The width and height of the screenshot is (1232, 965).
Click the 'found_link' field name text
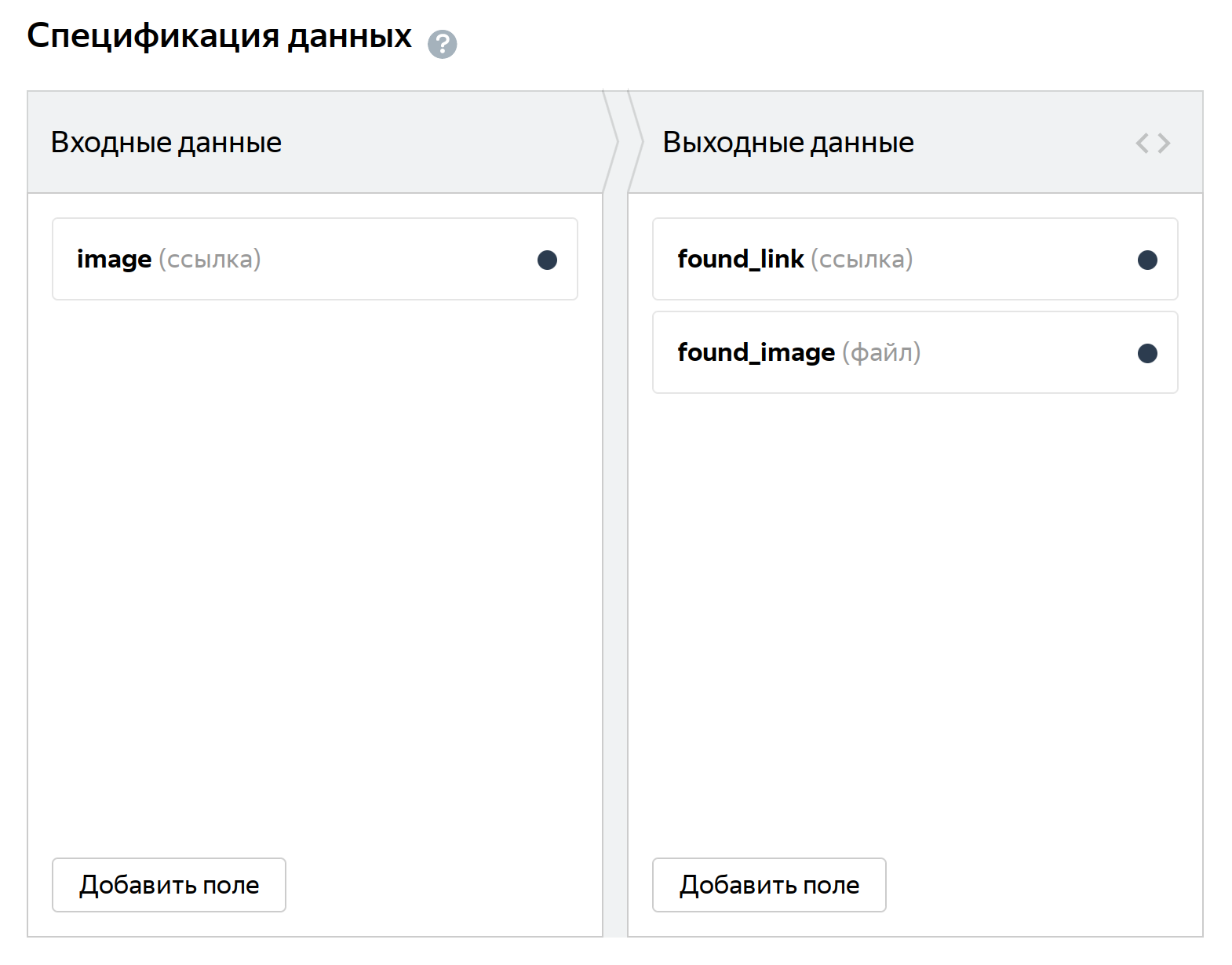(x=740, y=259)
